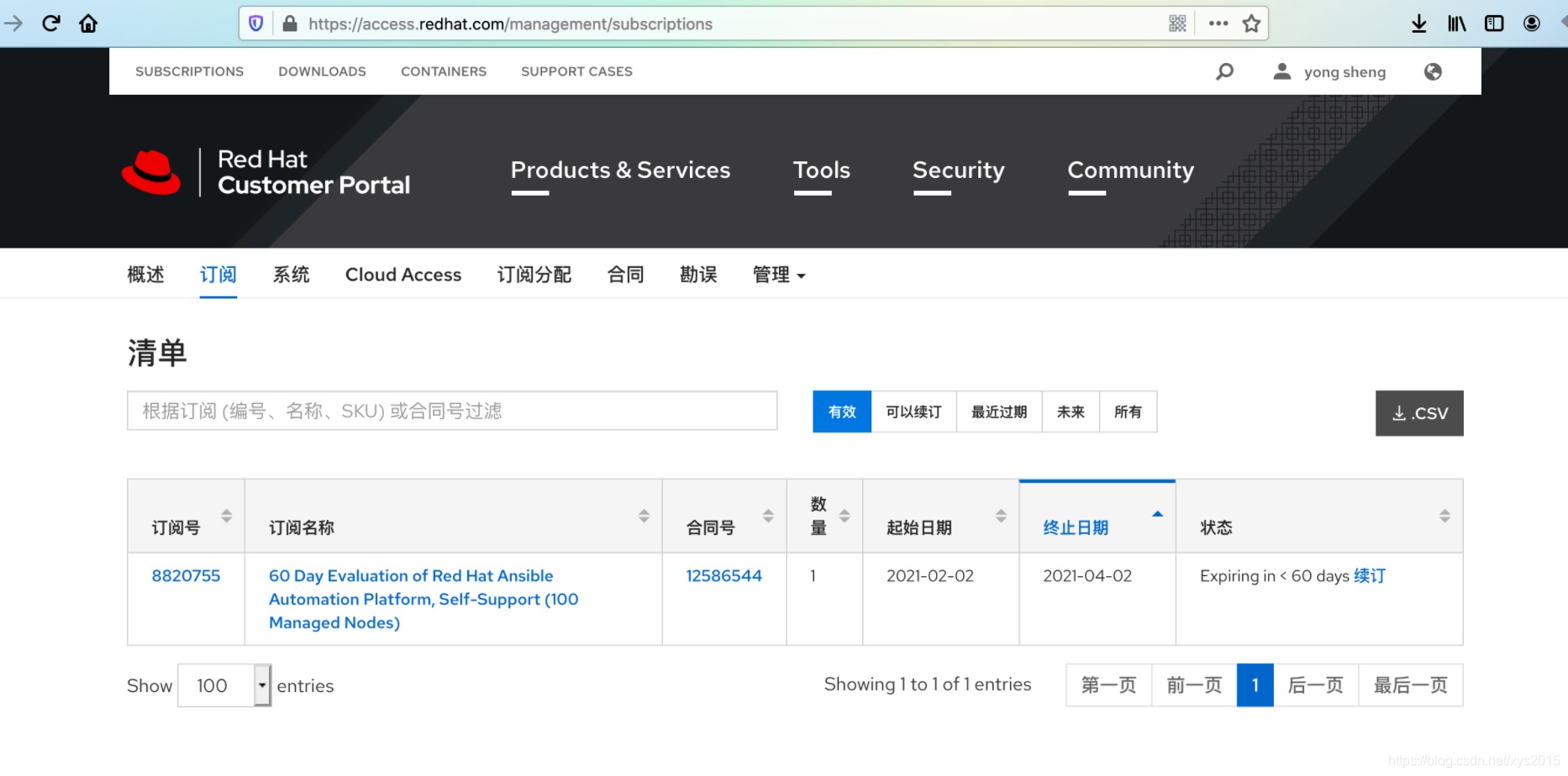
Task: Open CONTAINERS in top navigation
Action: coord(444,71)
